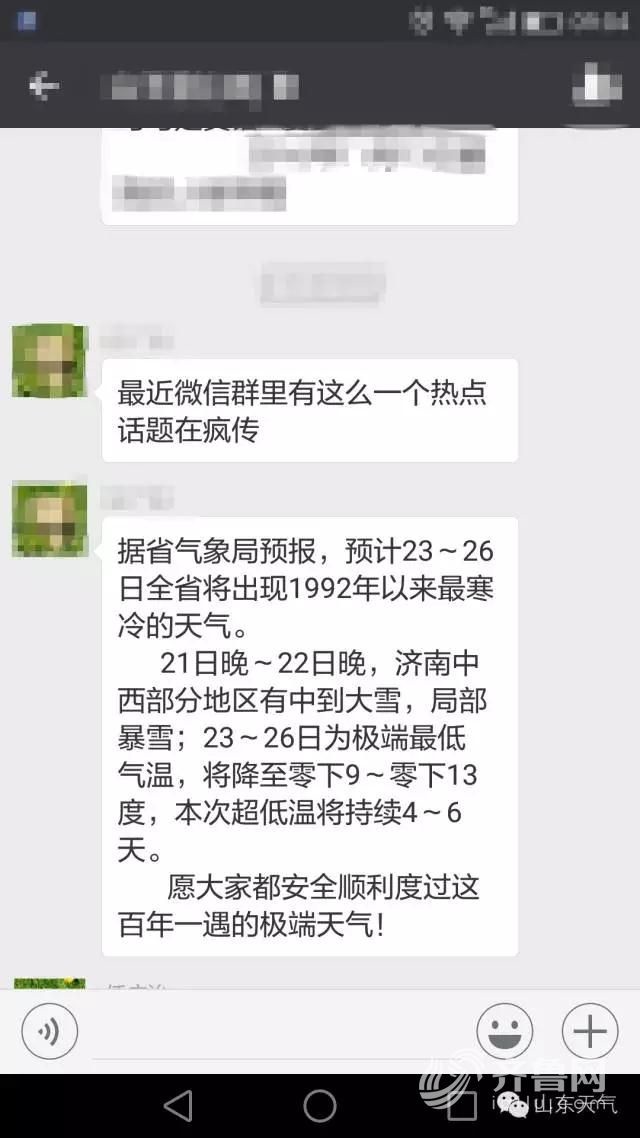Tap the Android recent apps square
Image resolution: width=640 pixels, height=1138 pixels.
coord(461,1106)
